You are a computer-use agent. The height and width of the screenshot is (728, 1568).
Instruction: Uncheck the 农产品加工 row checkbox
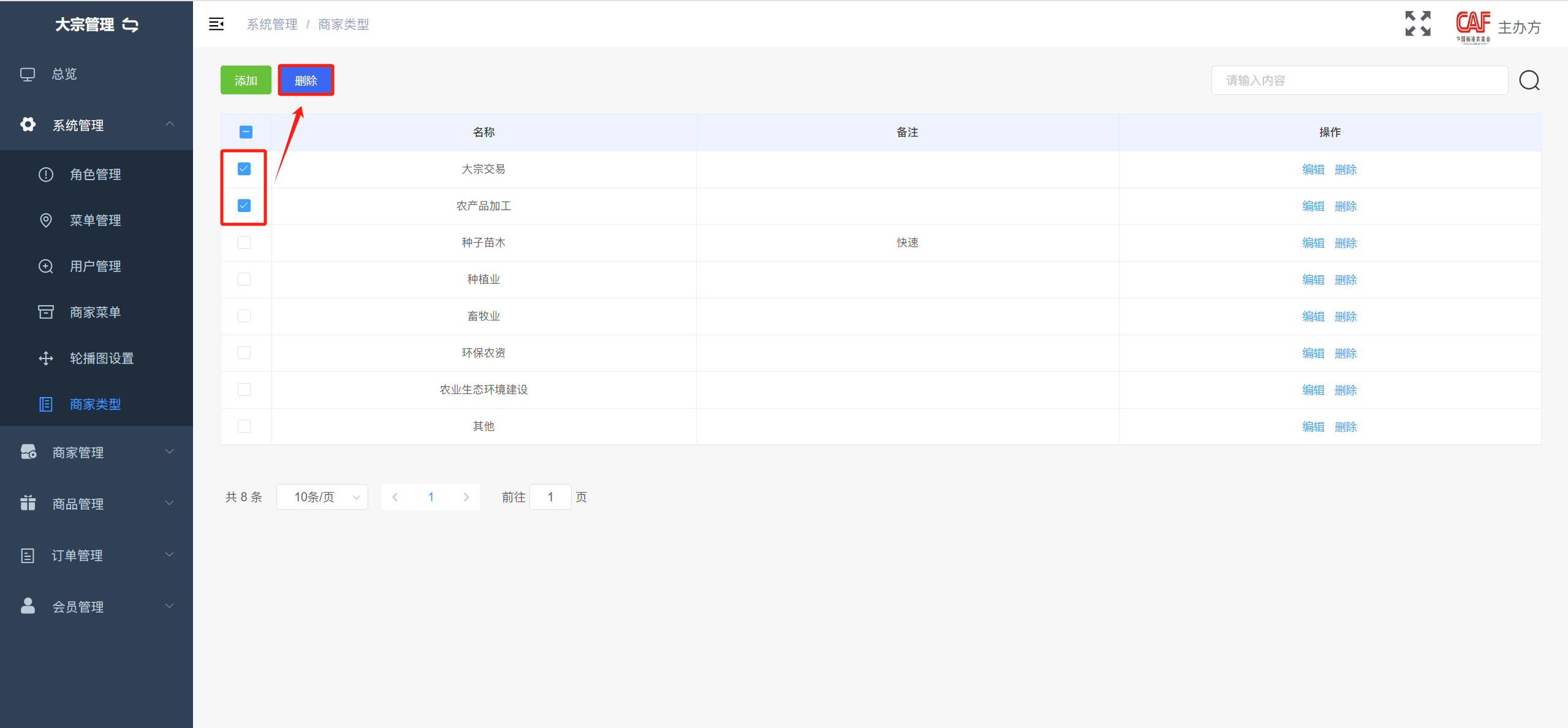click(x=244, y=206)
